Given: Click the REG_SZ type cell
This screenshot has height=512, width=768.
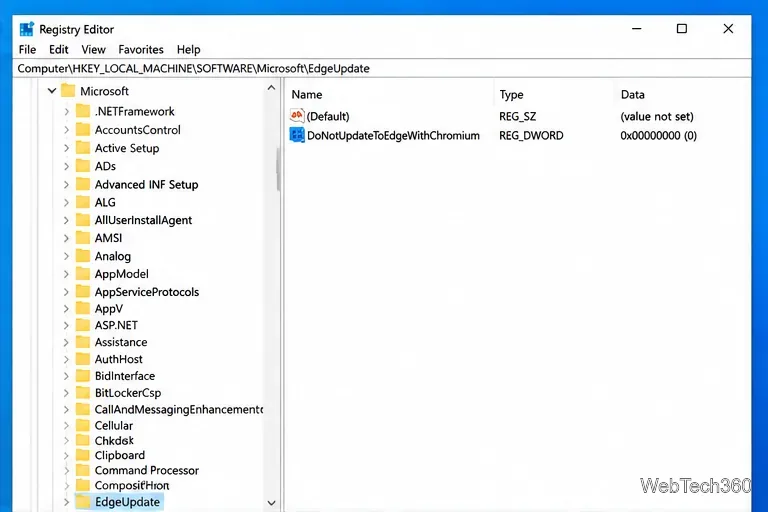Looking at the screenshot, I should (517, 117).
